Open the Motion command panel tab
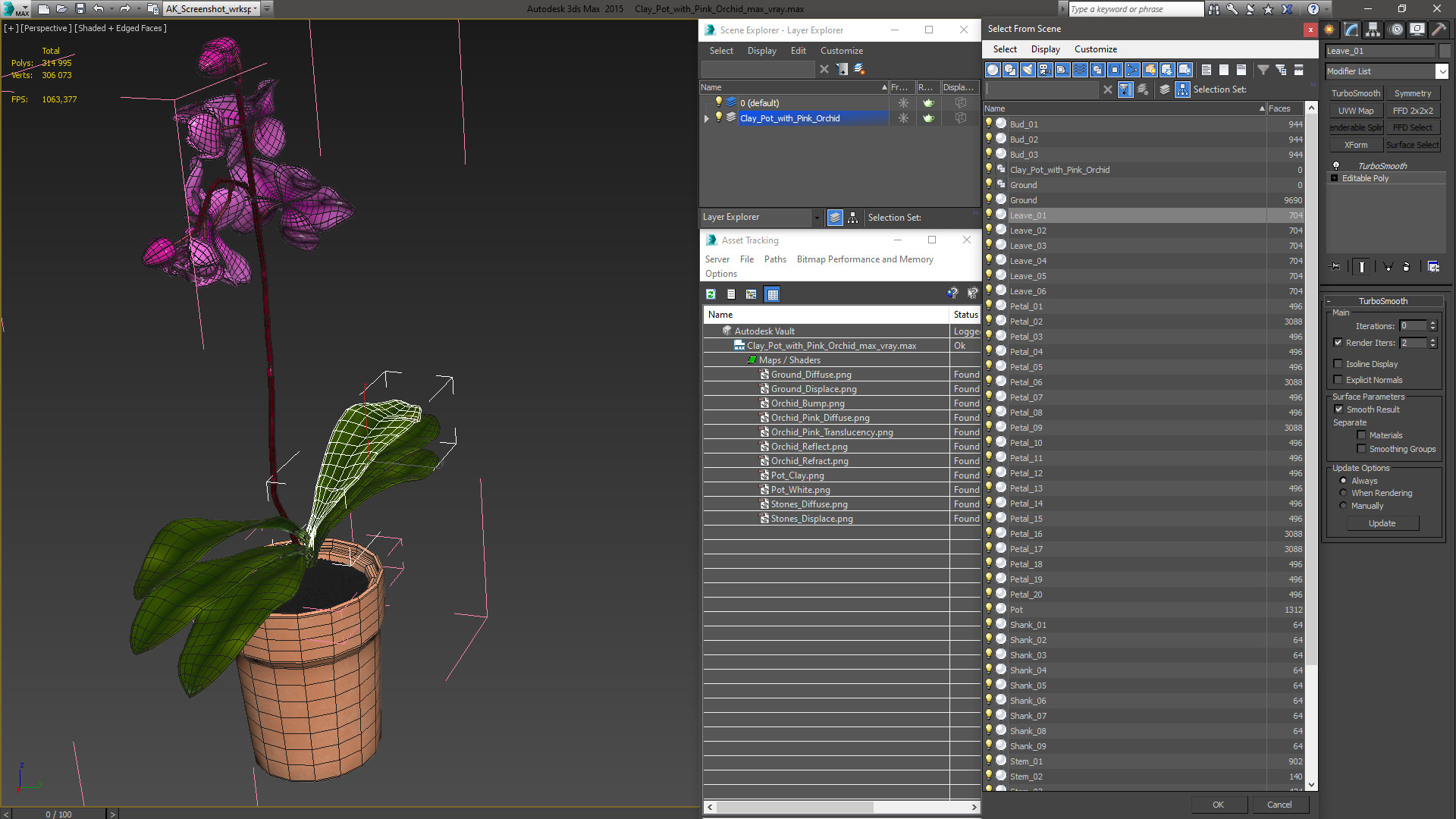Image resolution: width=1456 pixels, height=819 pixels. pos(1396,30)
